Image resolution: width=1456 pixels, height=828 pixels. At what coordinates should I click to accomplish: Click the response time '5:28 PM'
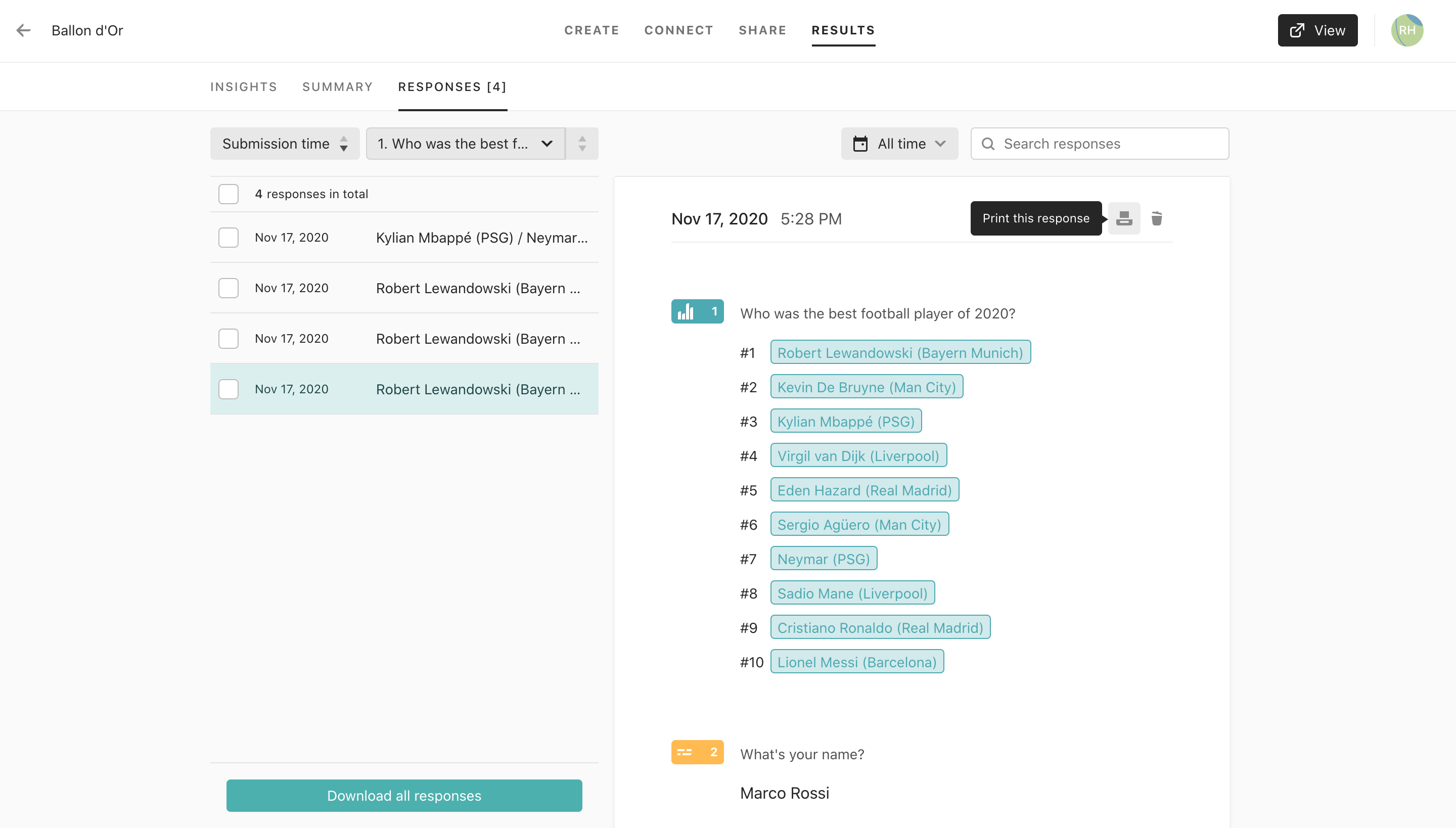811,219
